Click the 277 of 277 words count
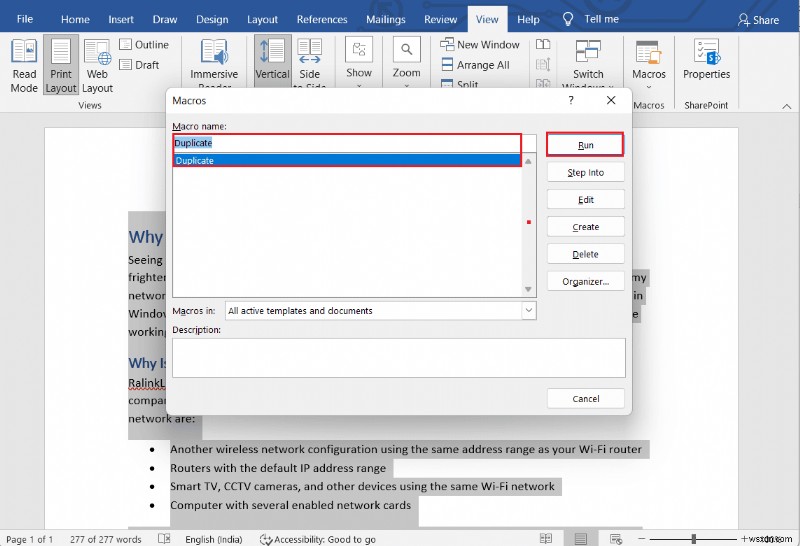Viewport: 800px width, 546px height. pyautogui.click(x=106, y=539)
